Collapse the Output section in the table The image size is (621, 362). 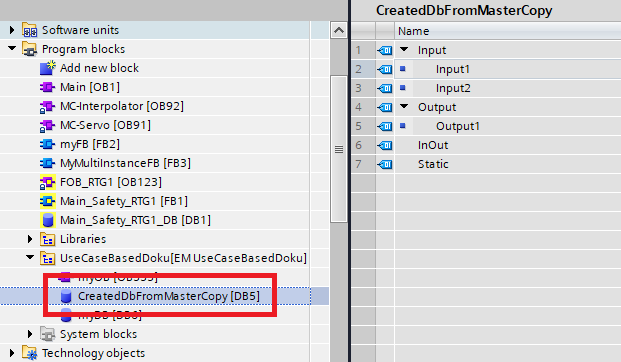tap(404, 107)
